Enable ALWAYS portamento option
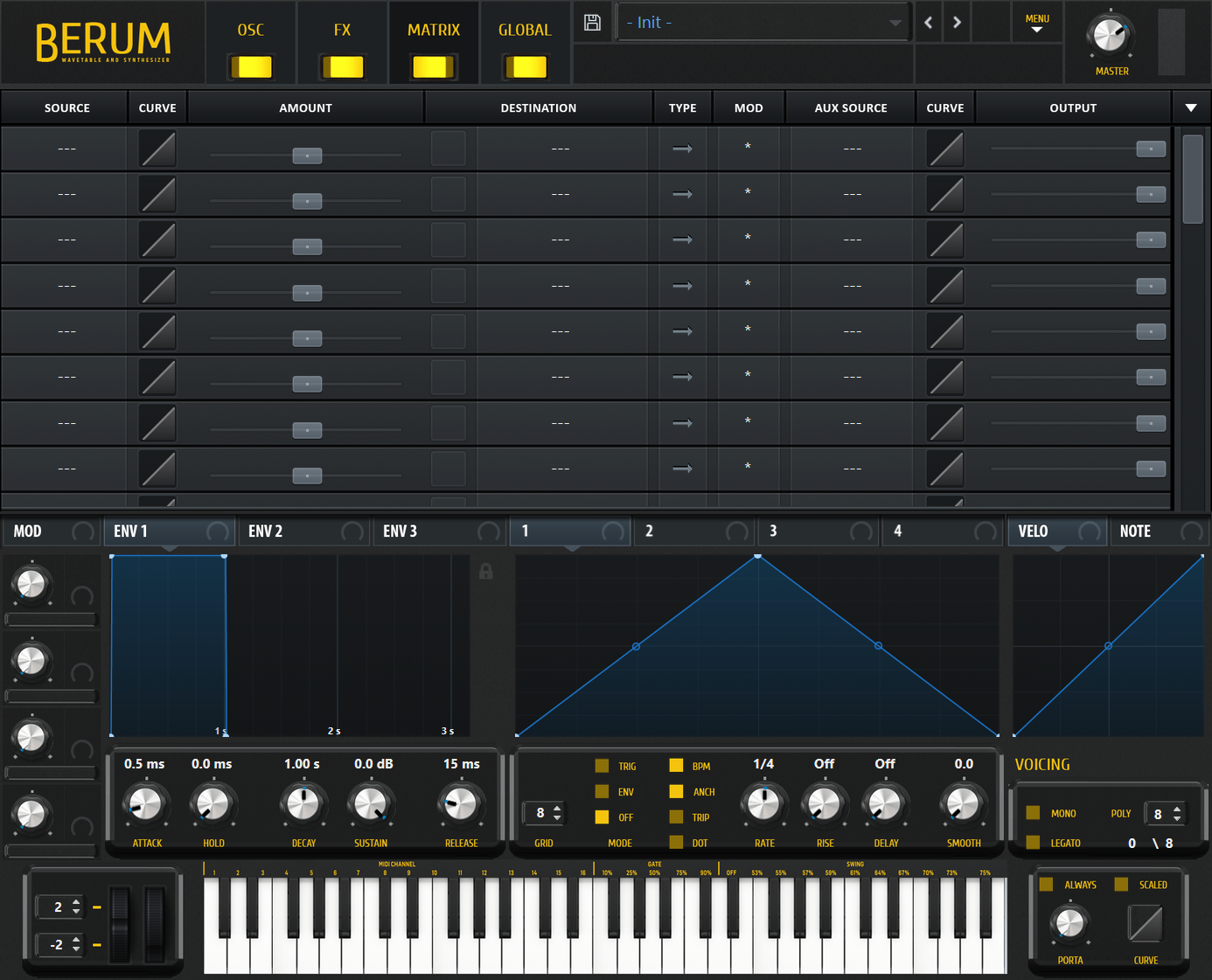Viewport: 1212px width, 980px height. click(x=1046, y=885)
